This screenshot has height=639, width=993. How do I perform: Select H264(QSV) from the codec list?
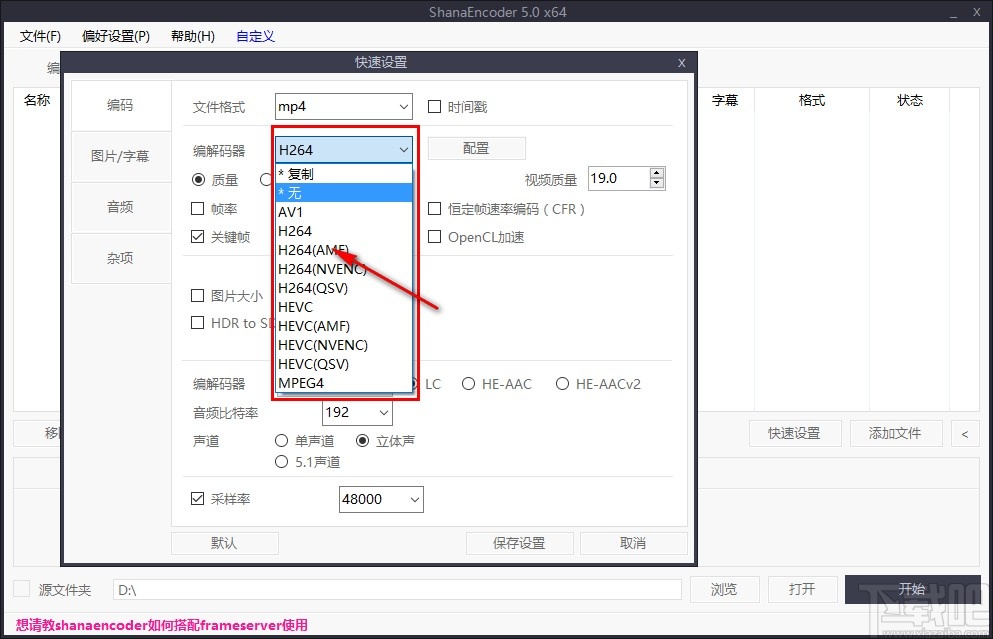coord(344,288)
